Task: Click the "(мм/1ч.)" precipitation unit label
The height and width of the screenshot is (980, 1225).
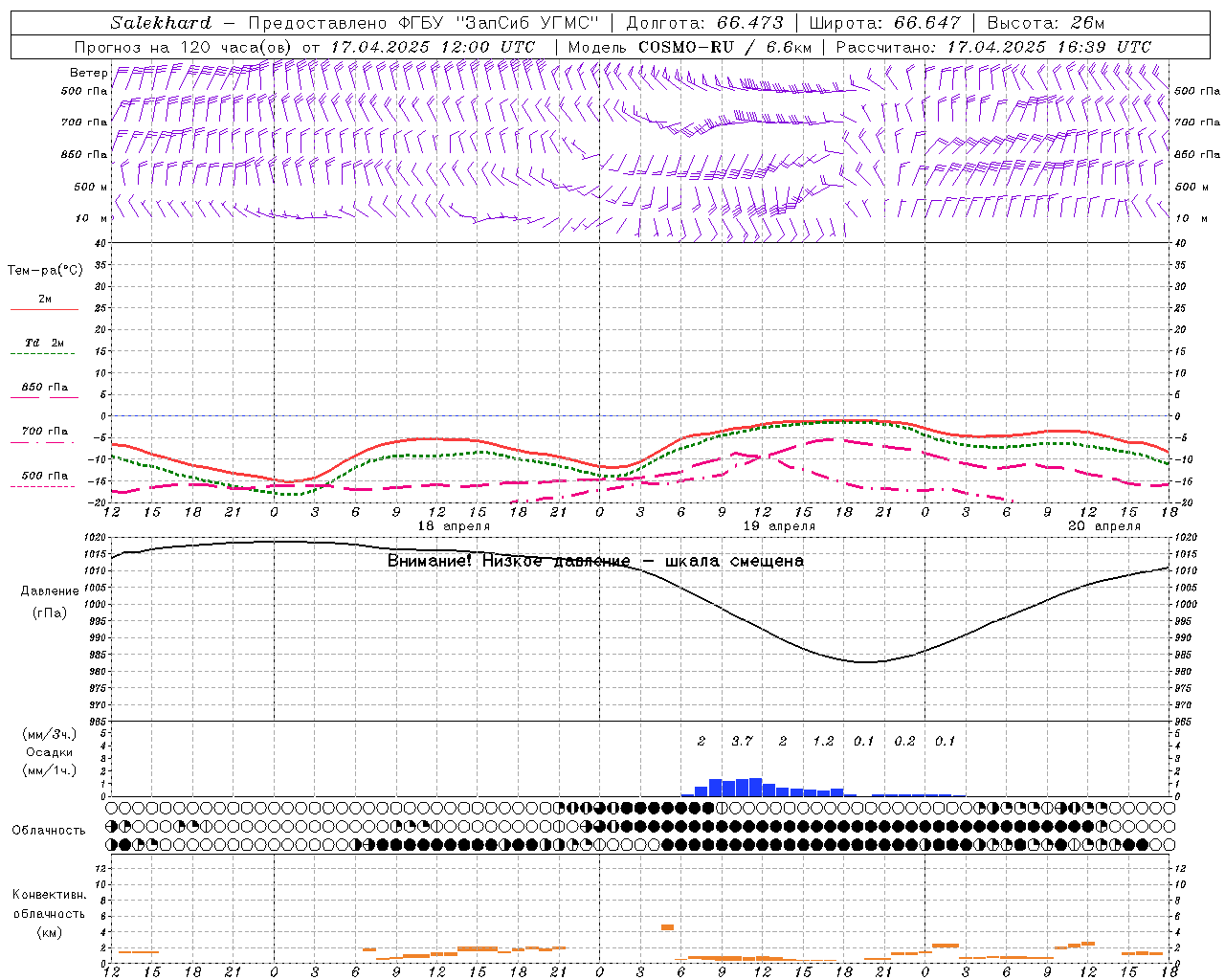Action: pyautogui.click(x=50, y=770)
